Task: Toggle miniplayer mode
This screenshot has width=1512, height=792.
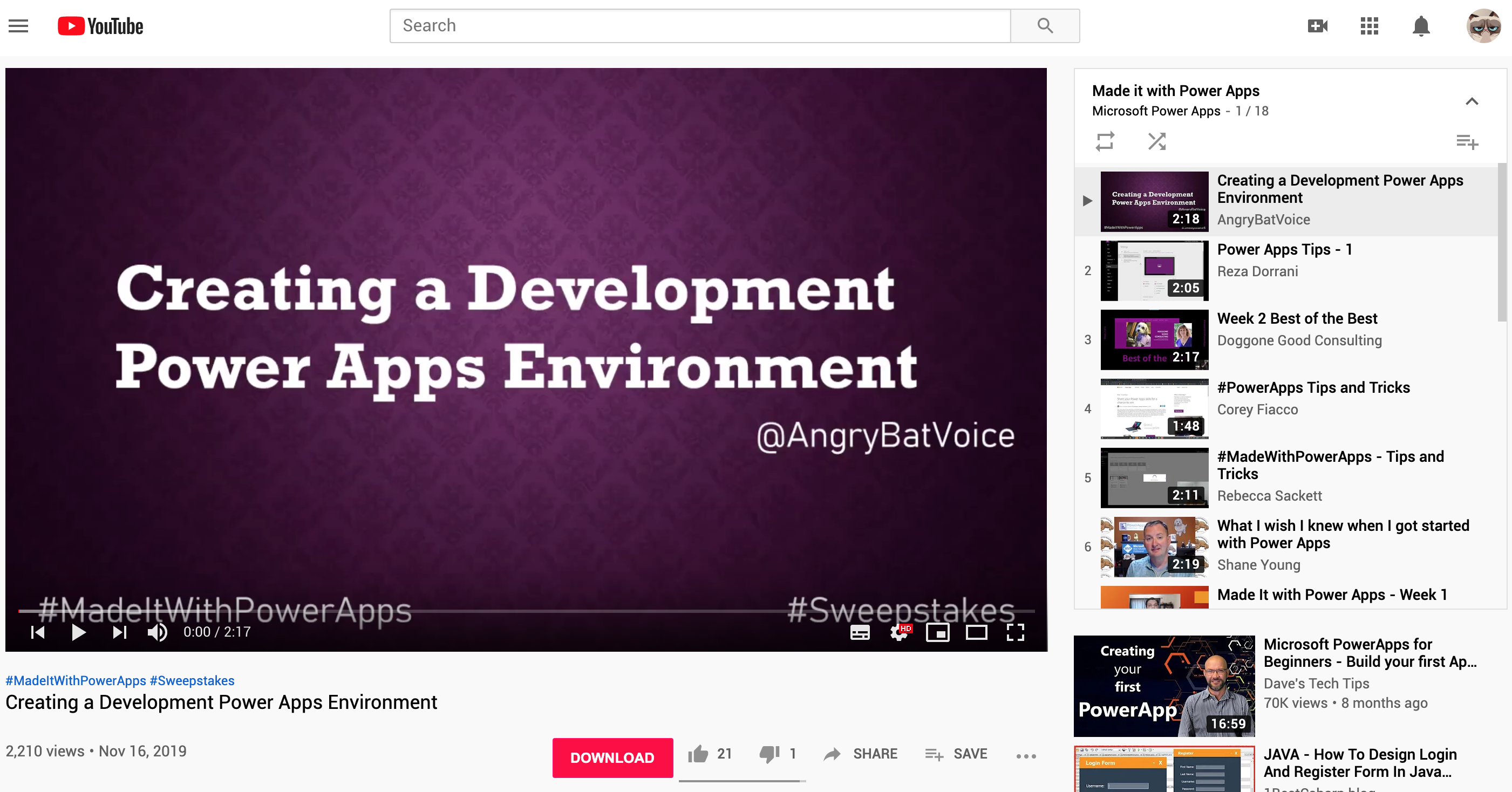Action: [937, 632]
